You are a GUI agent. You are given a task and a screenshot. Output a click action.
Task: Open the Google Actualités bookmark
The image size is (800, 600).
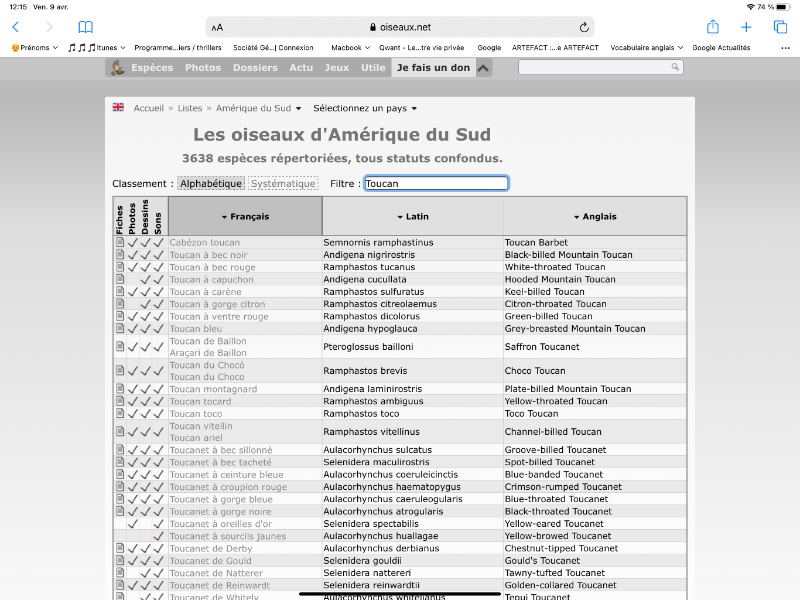click(x=721, y=47)
